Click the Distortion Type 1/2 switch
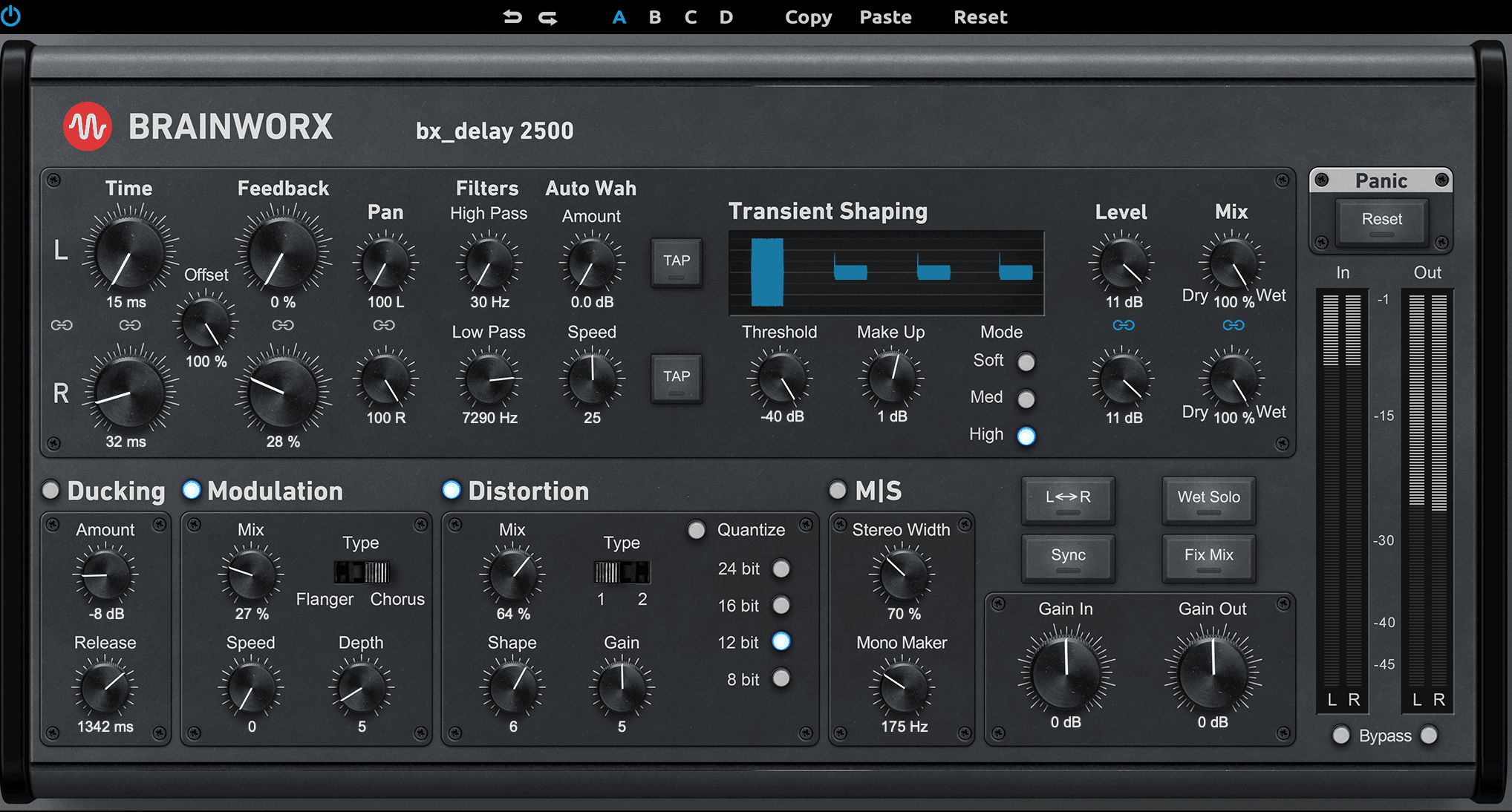 622,572
